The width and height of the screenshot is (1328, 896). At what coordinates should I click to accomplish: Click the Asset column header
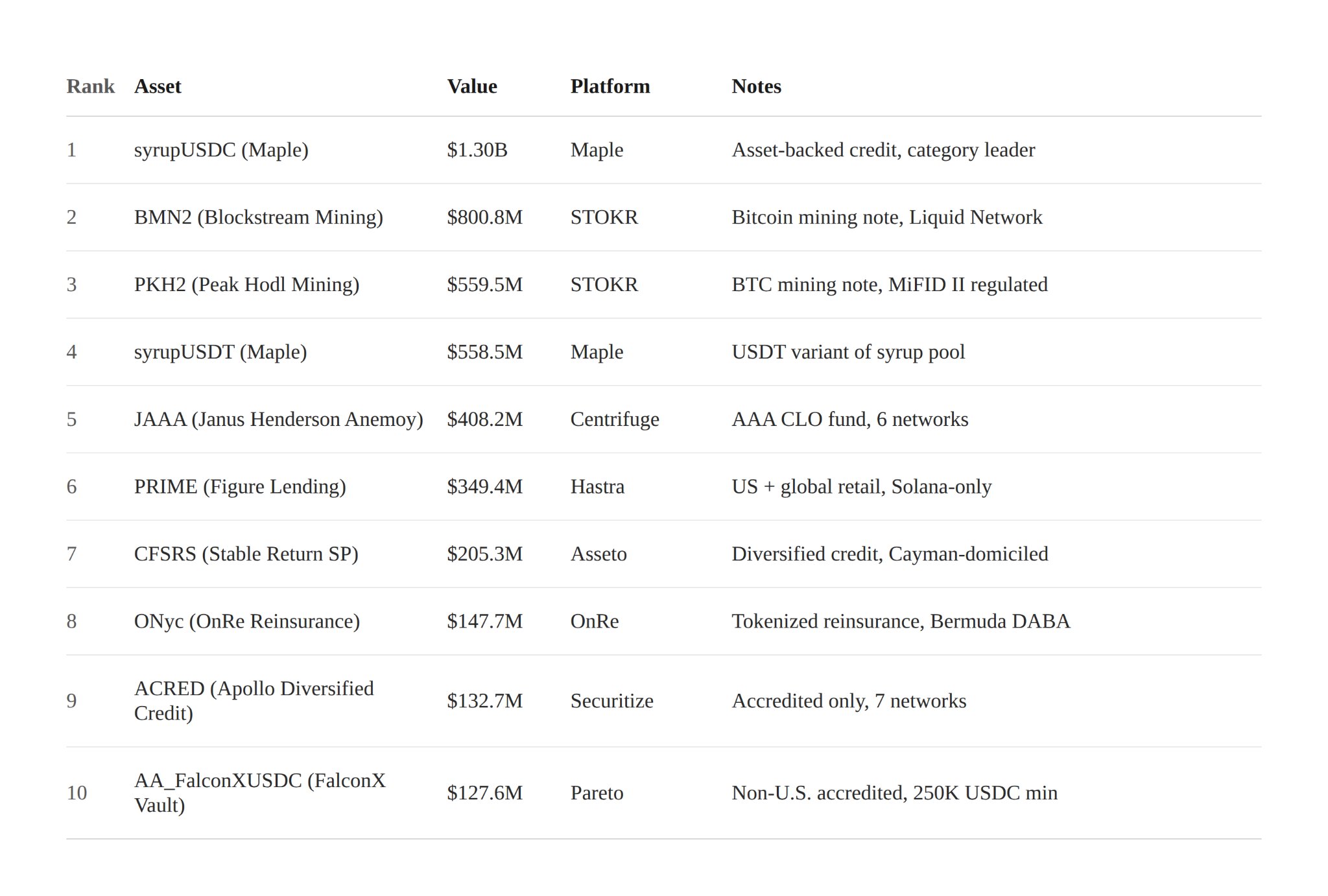point(158,86)
